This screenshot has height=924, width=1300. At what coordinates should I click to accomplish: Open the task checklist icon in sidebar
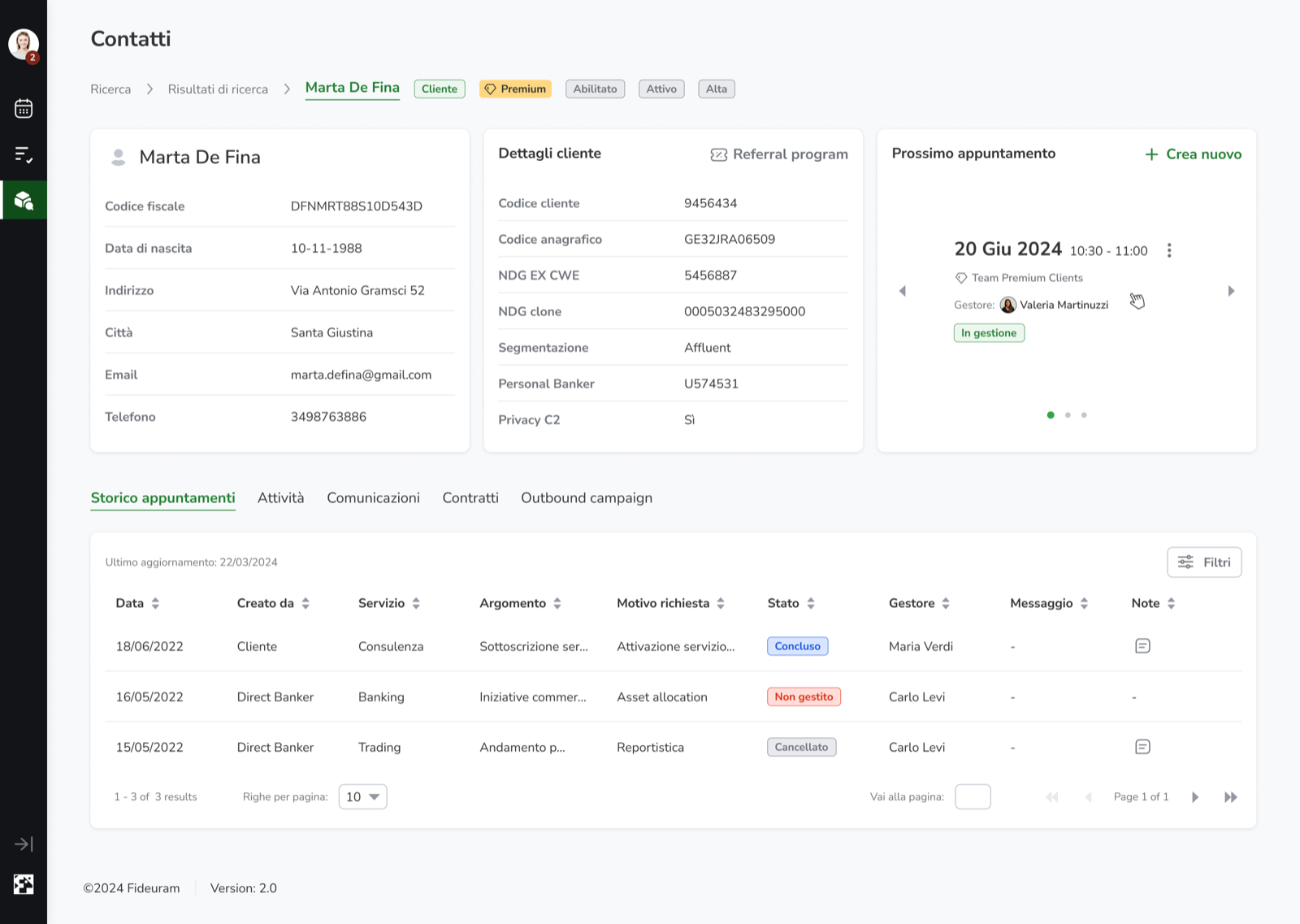pyautogui.click(x=24, y=154)
